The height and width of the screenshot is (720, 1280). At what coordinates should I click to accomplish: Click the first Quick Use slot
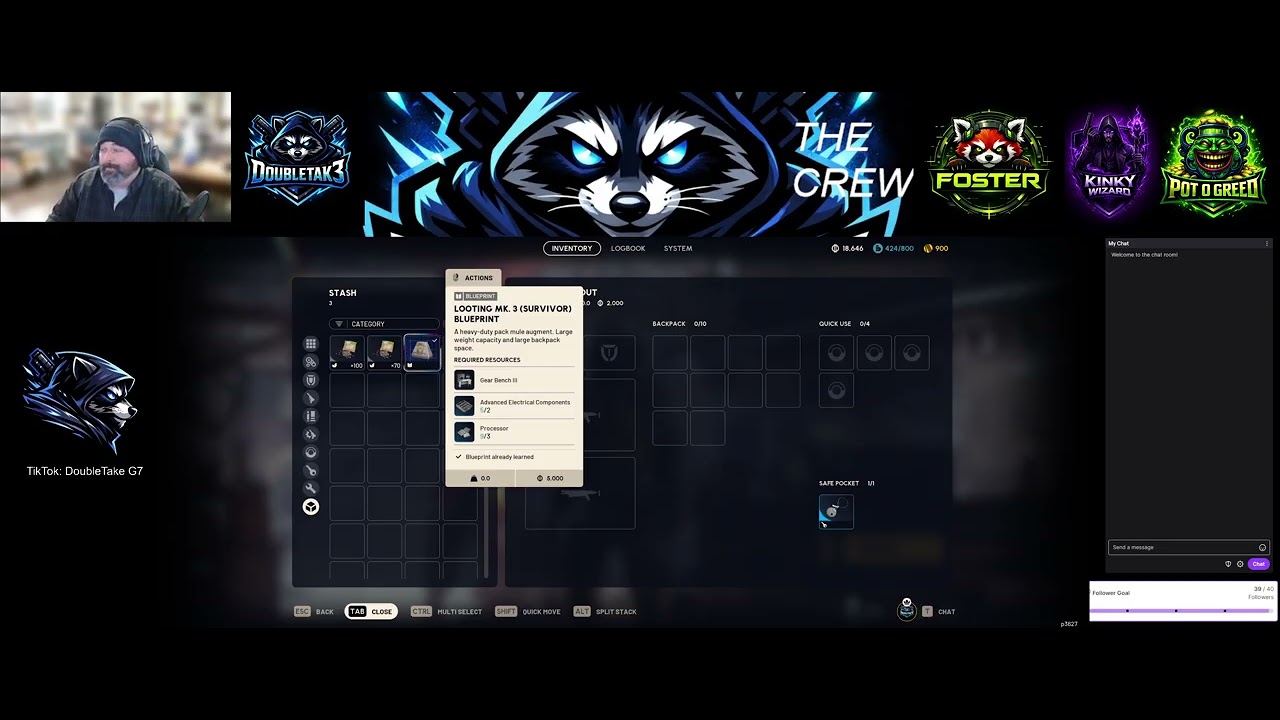coord(836,353)
